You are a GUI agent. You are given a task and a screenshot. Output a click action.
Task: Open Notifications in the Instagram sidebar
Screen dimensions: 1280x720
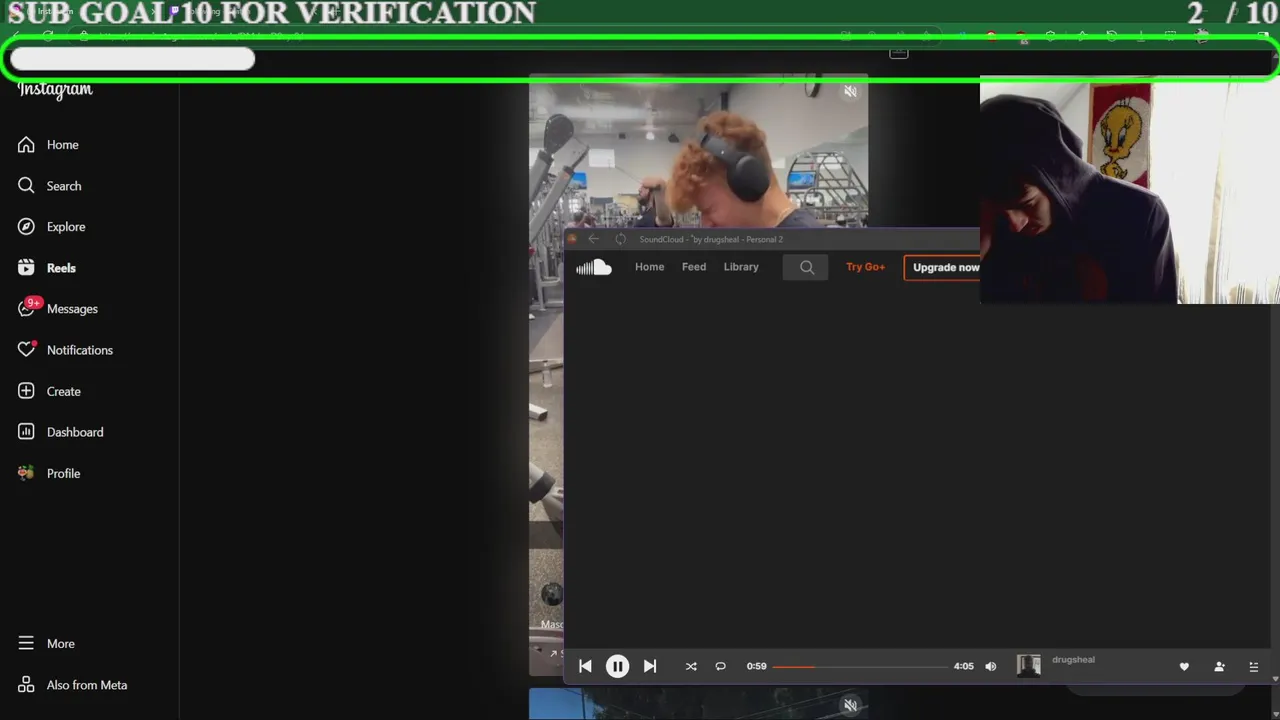click(65, 350)
